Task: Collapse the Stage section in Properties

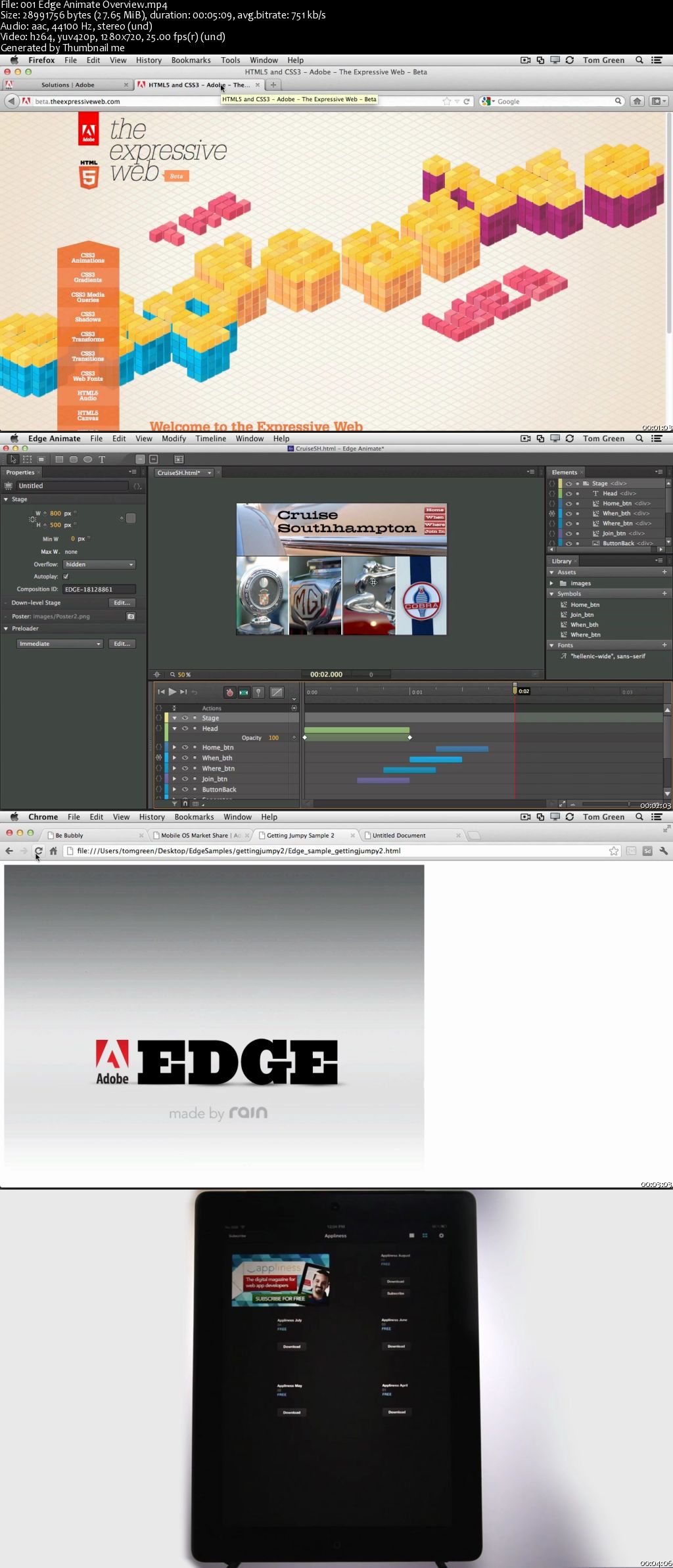Action: (6, 499)
